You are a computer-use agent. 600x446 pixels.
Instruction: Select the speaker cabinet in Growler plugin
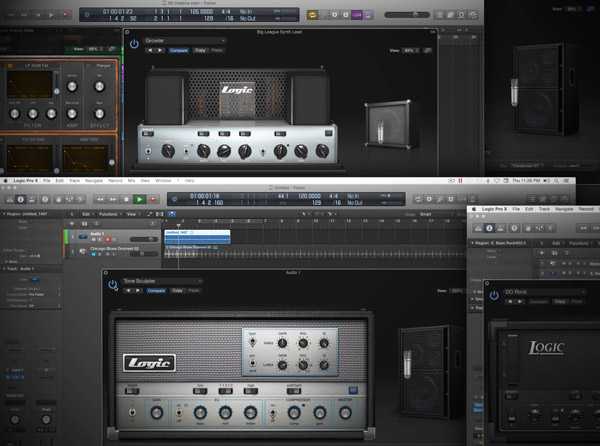point(388,124)
